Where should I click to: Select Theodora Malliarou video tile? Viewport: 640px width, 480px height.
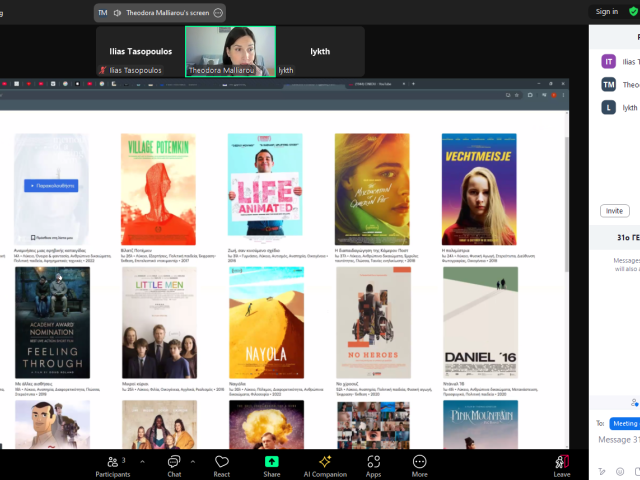click(x=230, y=51)
